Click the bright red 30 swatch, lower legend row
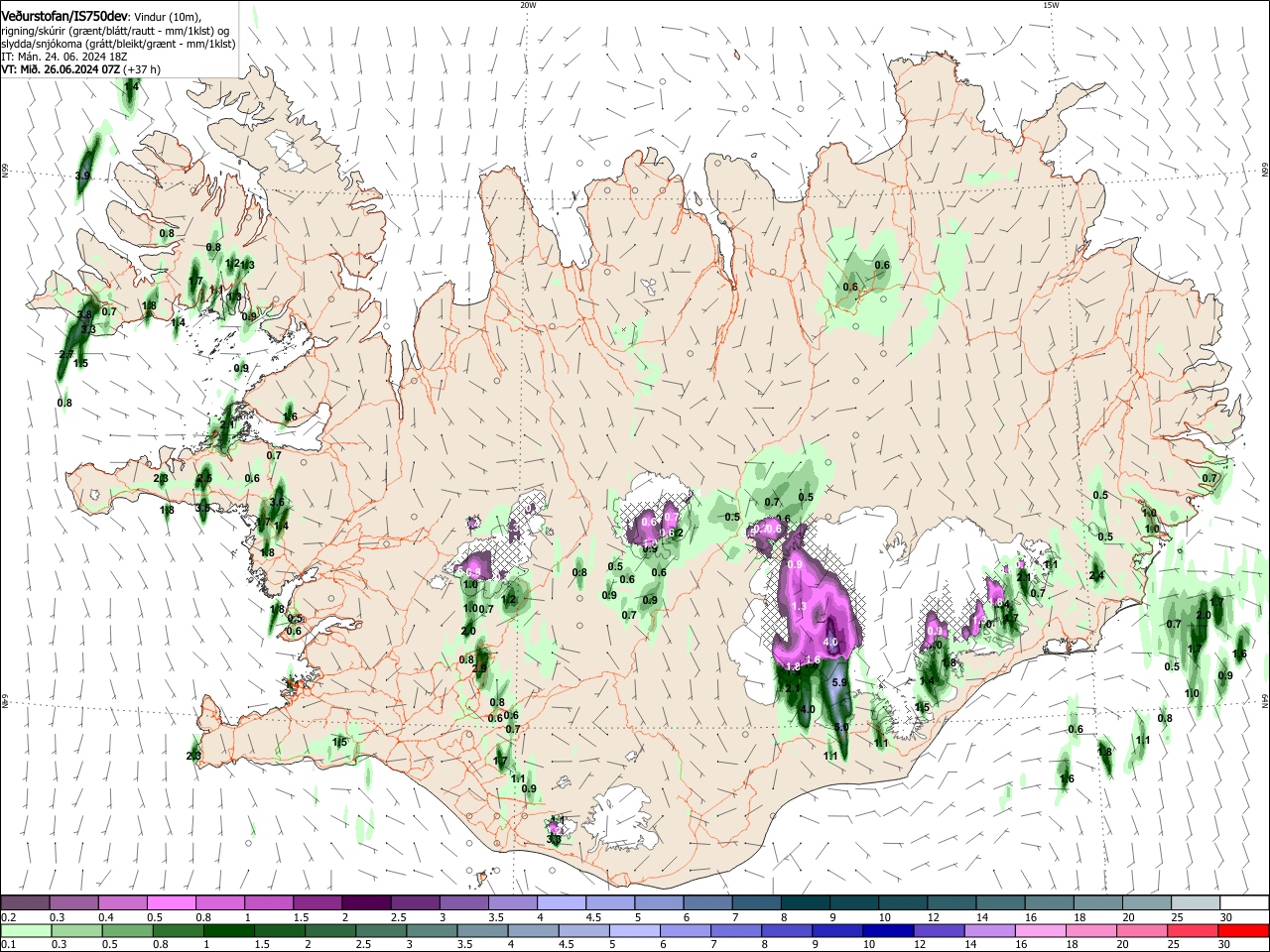Image resolution: width=1270 pixels, height=952 pixels. tap(1244, 931)
